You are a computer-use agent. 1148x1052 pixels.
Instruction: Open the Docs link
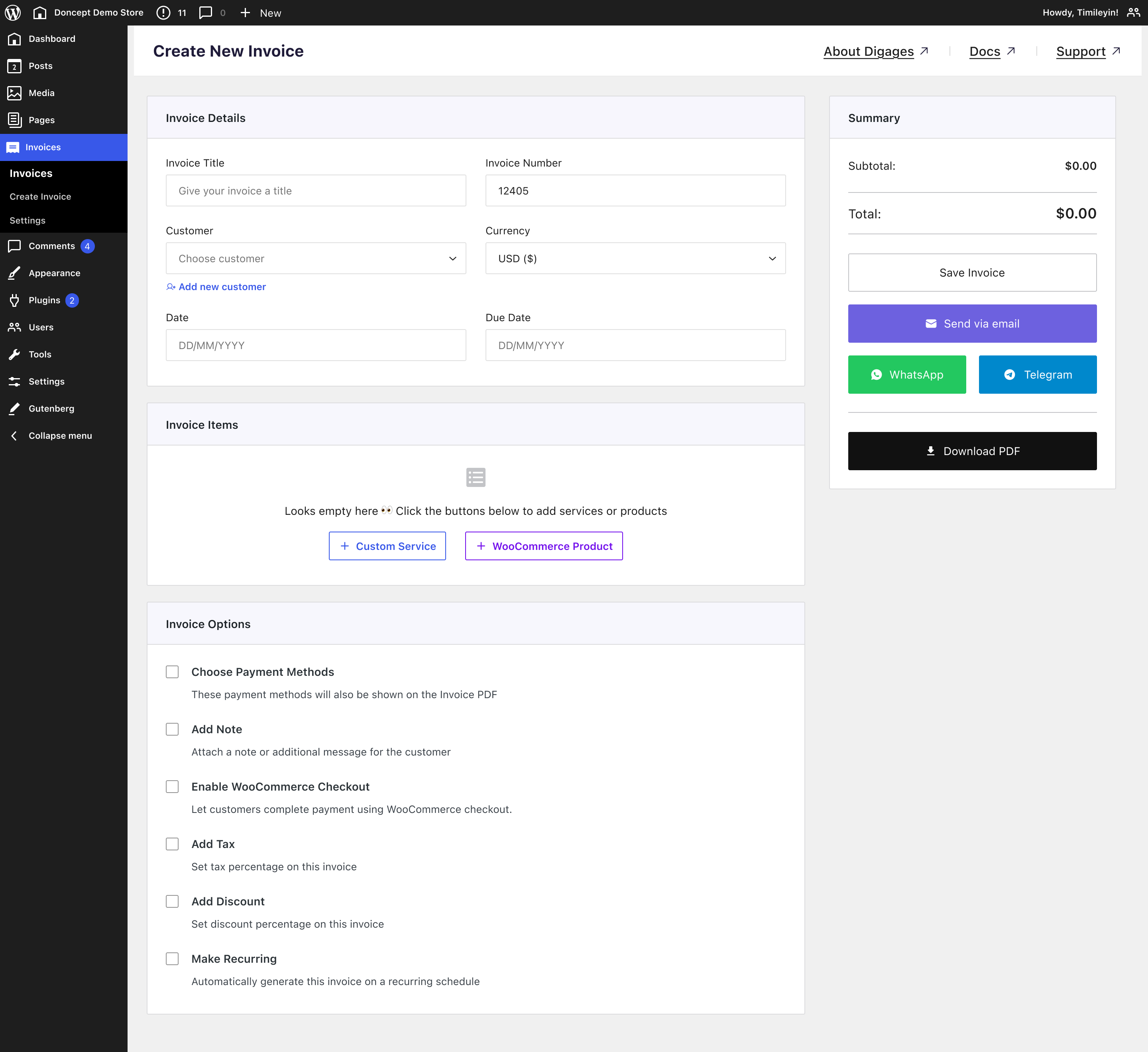(985, 51)
